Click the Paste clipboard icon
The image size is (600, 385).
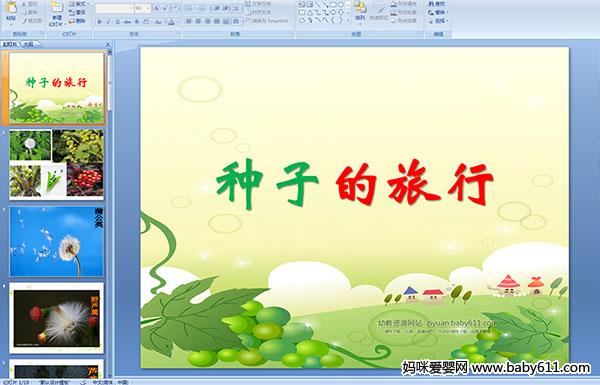(x=11, y=8)
